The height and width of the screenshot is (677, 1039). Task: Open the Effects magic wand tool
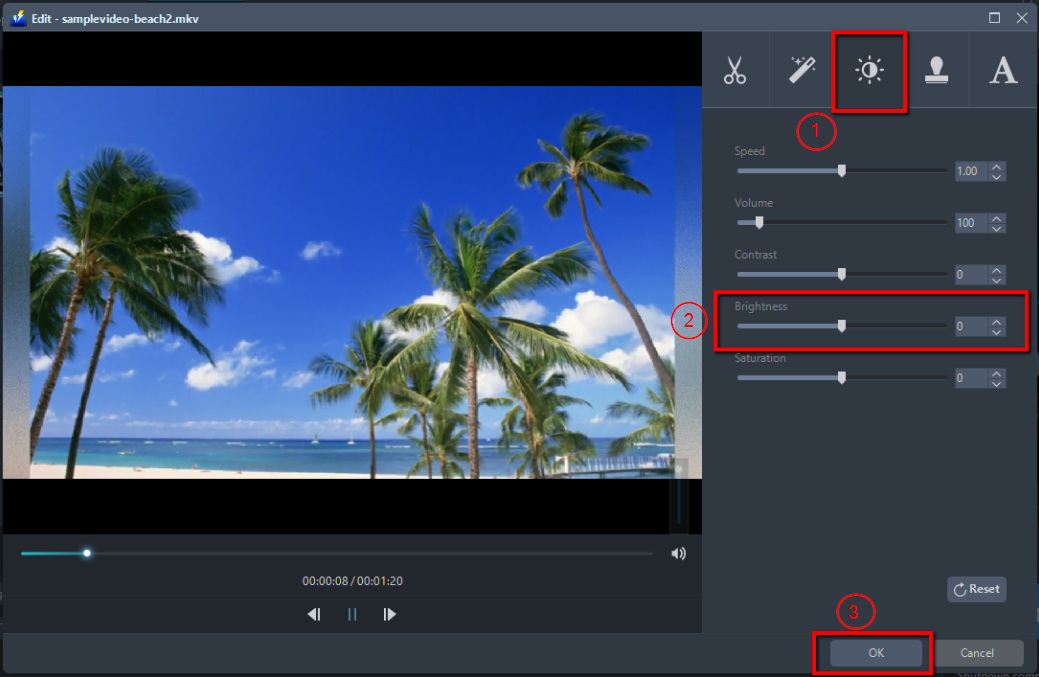coord(802,70)
